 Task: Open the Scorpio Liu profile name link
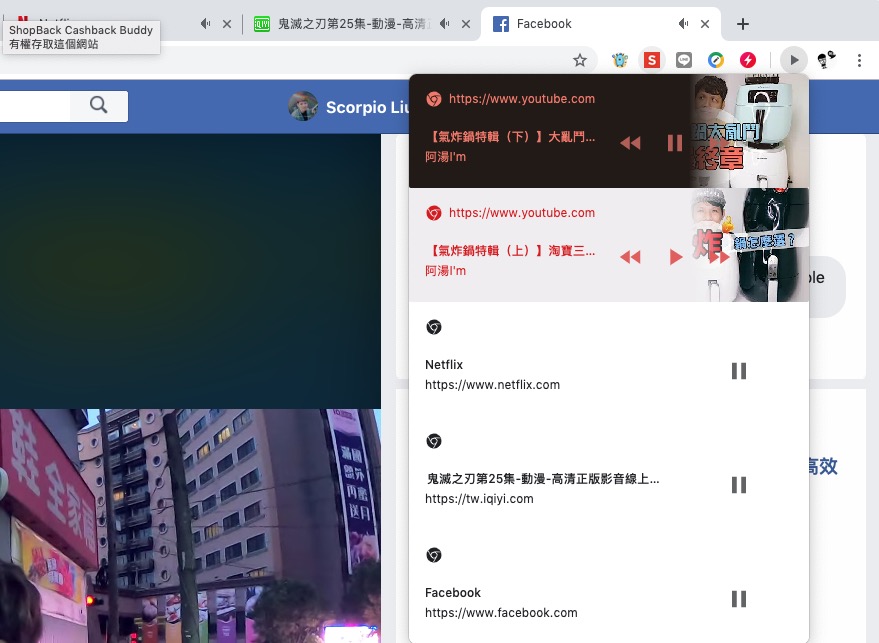coord(368,107)
